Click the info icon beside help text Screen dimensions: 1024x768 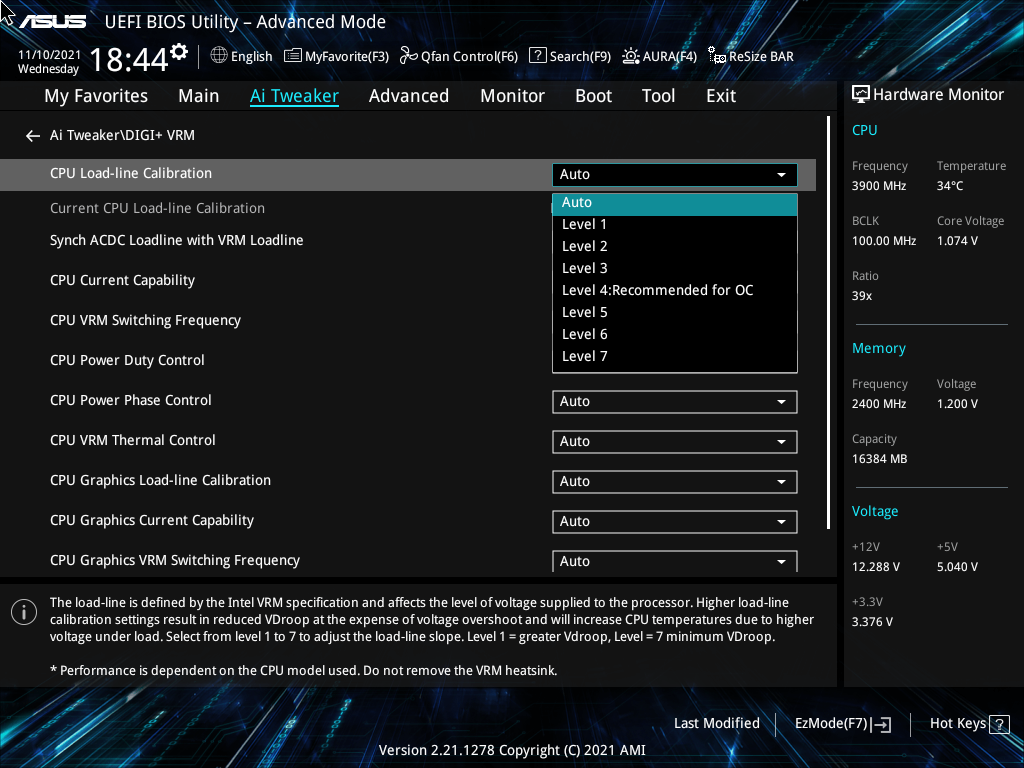tap(24, 612)
